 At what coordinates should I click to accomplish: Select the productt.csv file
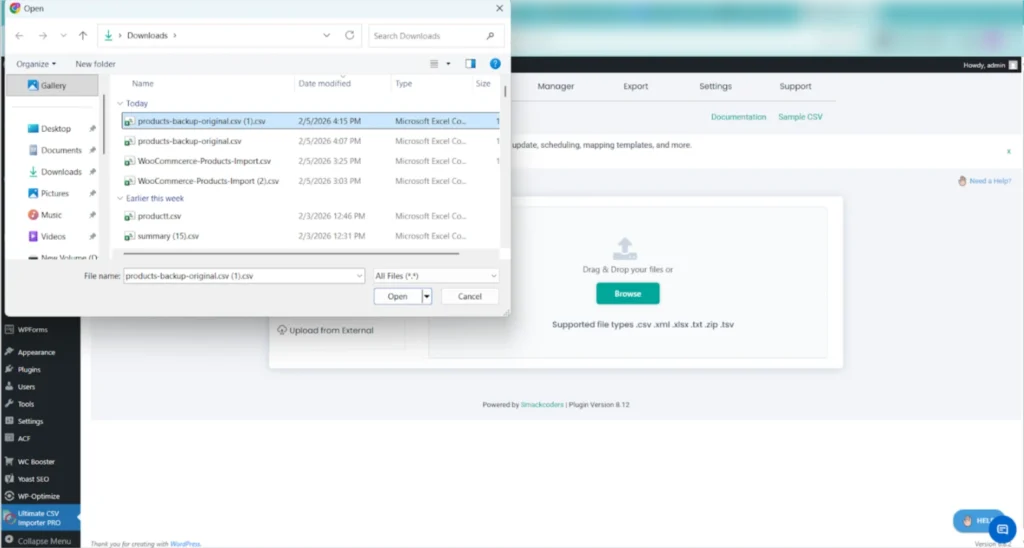click(x=310, y=216)
